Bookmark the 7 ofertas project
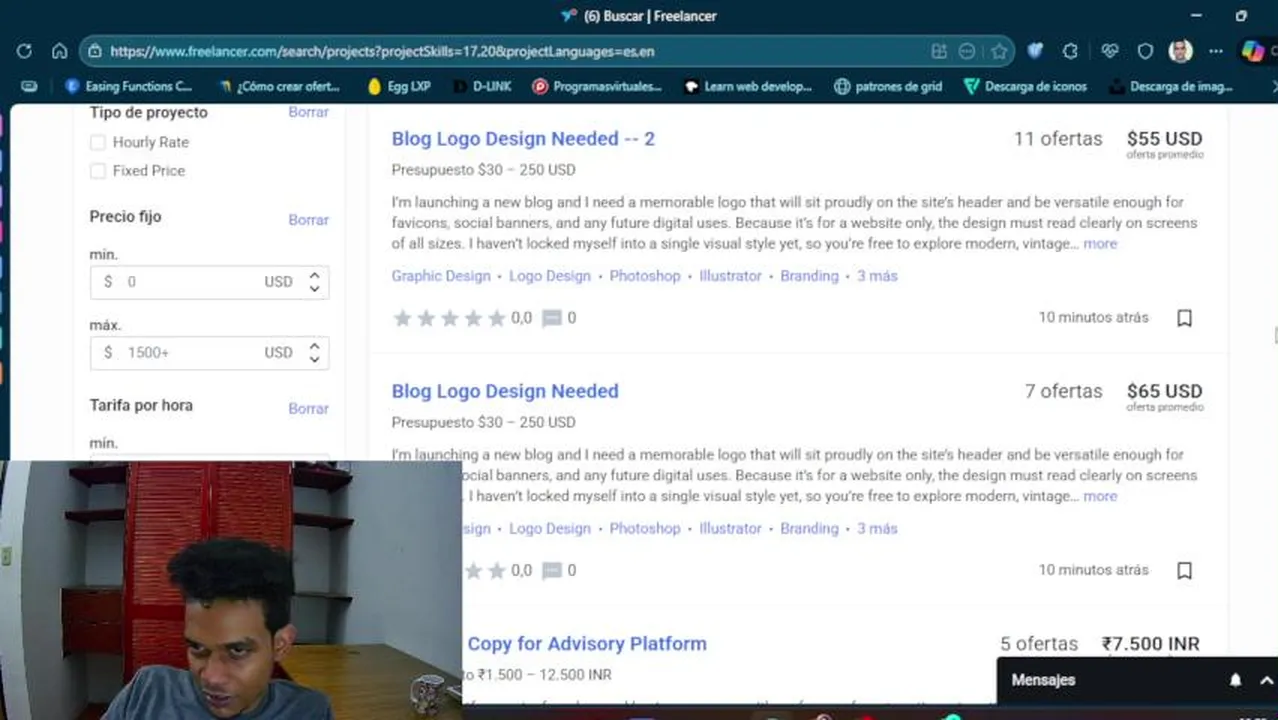The width and height of the screenshot is (1278, 720). click(x=1184, y=570)
